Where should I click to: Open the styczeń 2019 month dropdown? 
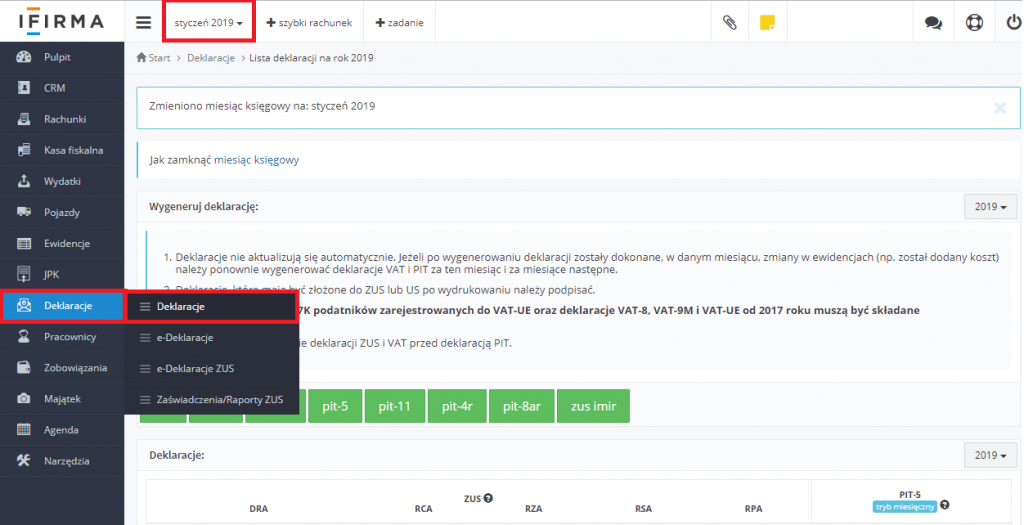coord(208,22)
